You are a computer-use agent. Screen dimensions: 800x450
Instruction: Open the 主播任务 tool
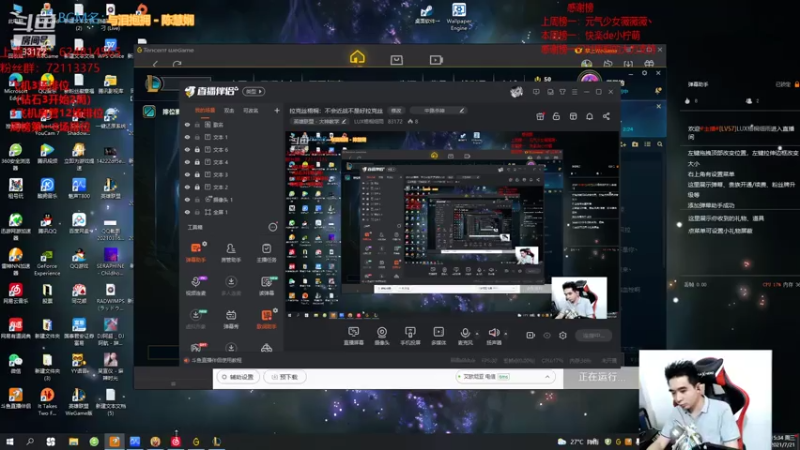coord(266,253)
